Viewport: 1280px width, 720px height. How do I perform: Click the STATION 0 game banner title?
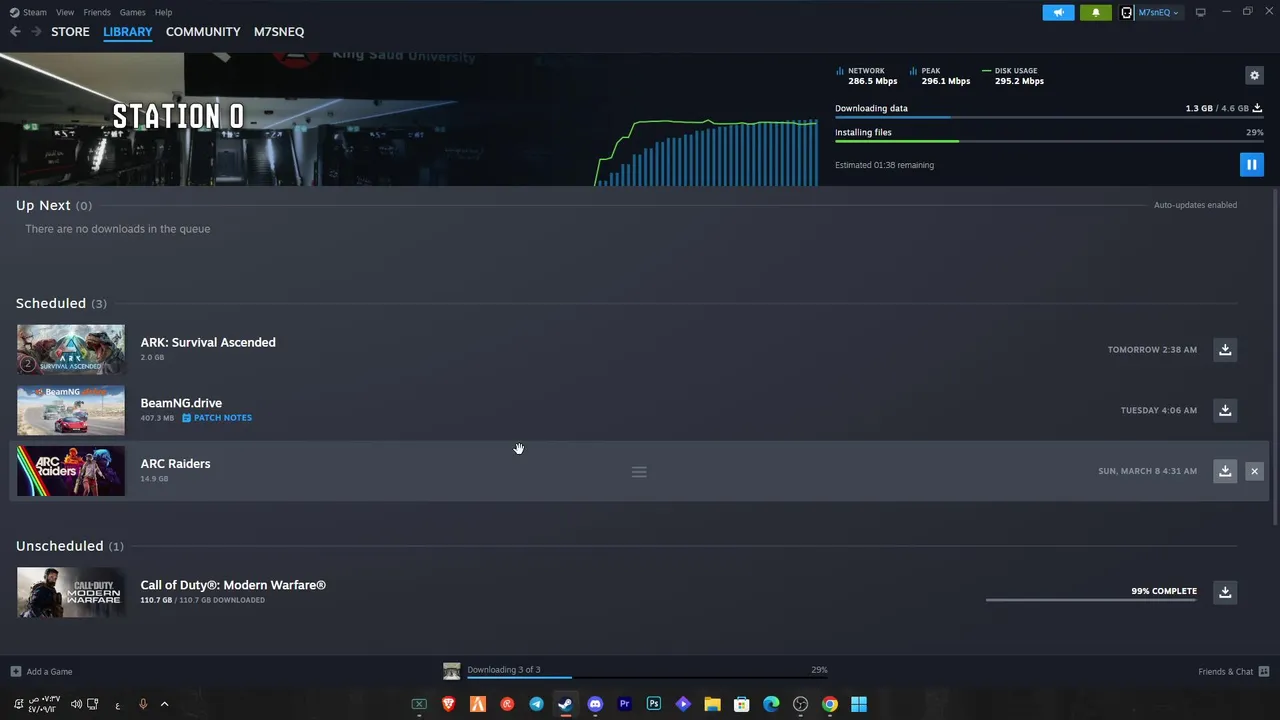[178, 117]
